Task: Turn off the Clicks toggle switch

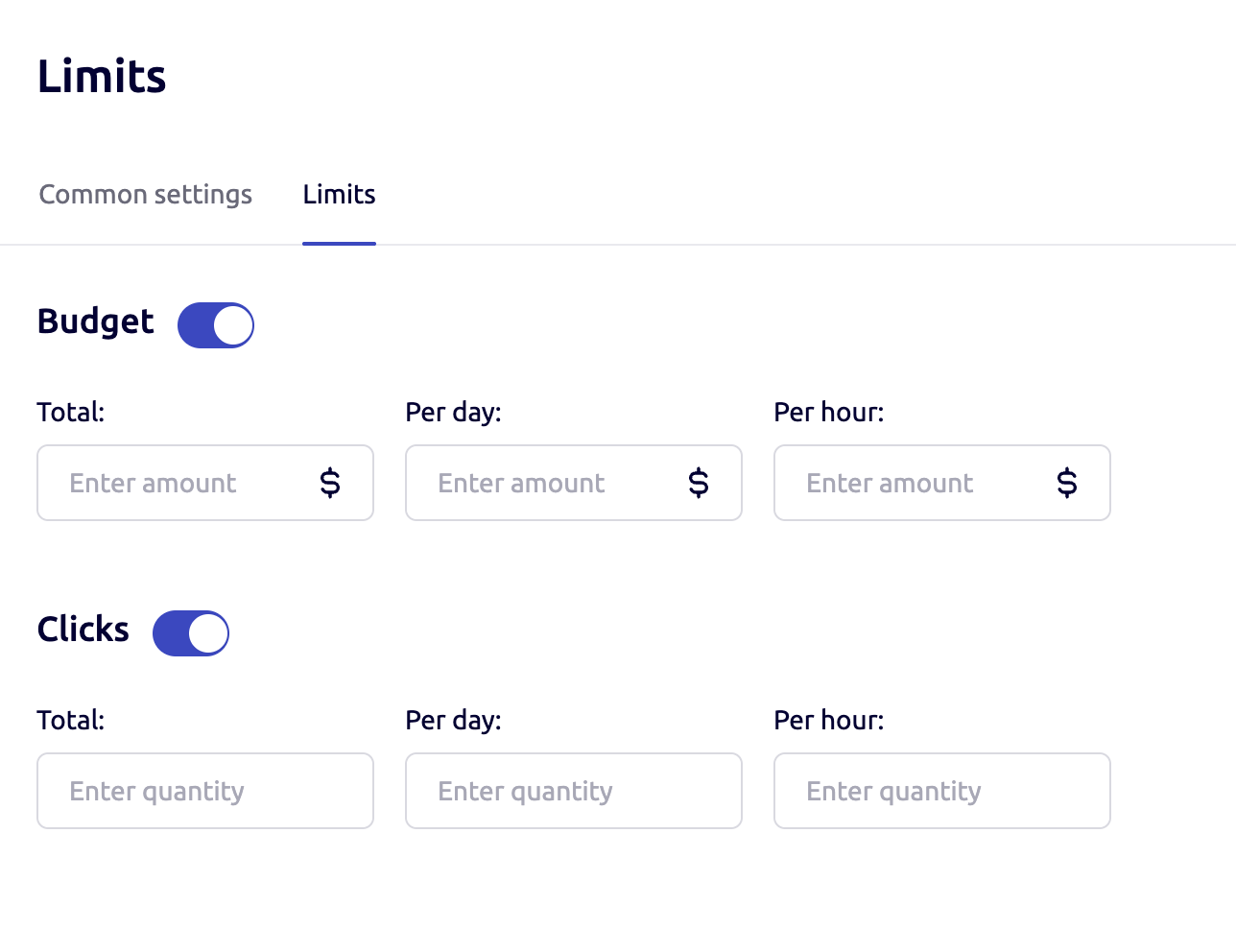Action: [x=191, y=633]
